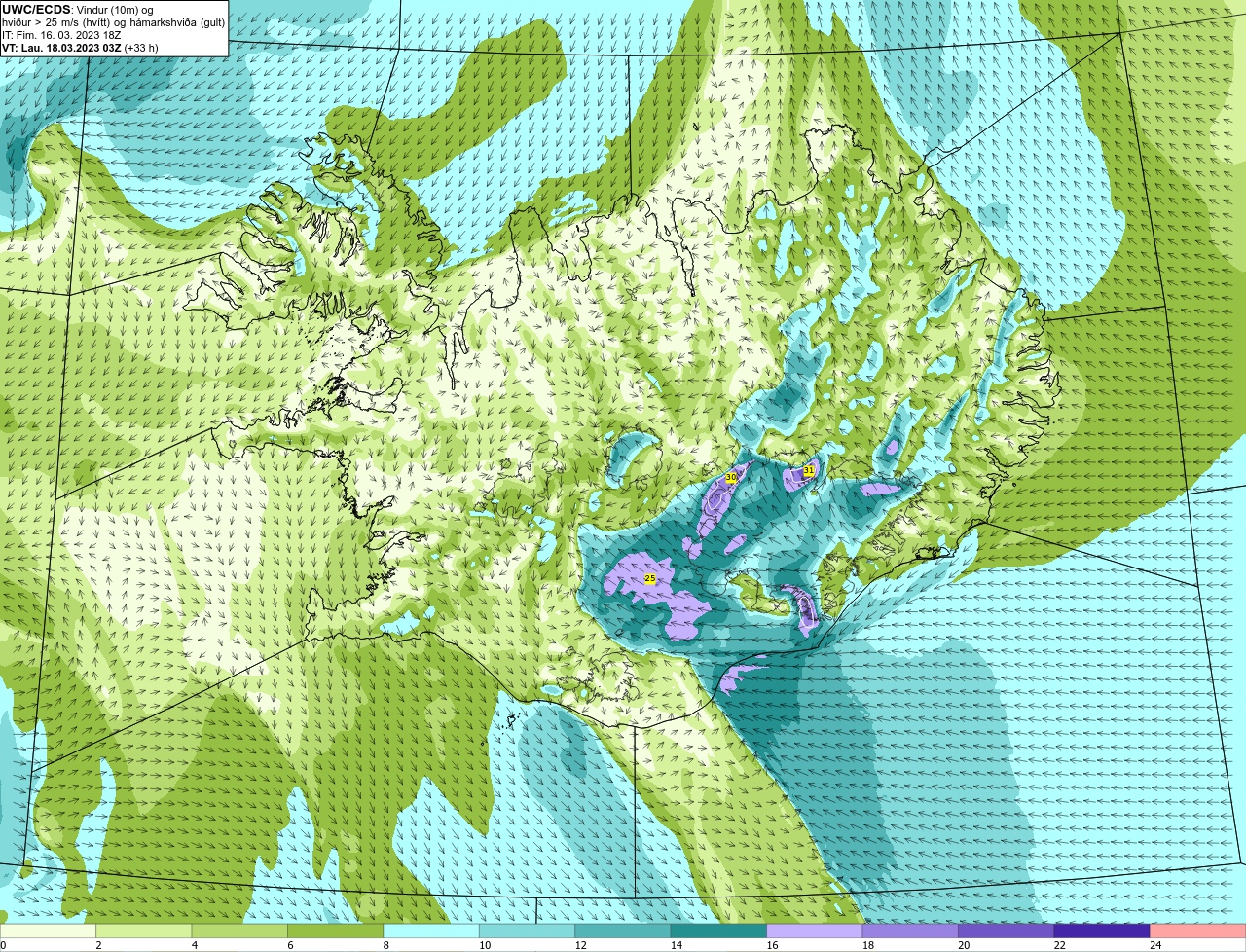Select the pink above-24 m/s legend swatch
1246x952 pixels.
pos(1198,932)
